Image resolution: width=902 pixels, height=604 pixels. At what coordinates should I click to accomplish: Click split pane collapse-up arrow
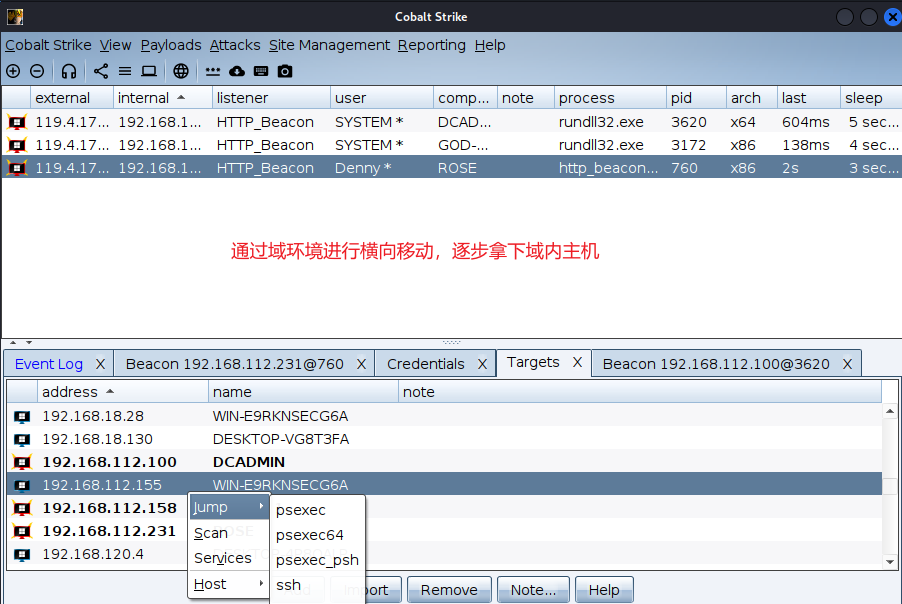[13, 342]
